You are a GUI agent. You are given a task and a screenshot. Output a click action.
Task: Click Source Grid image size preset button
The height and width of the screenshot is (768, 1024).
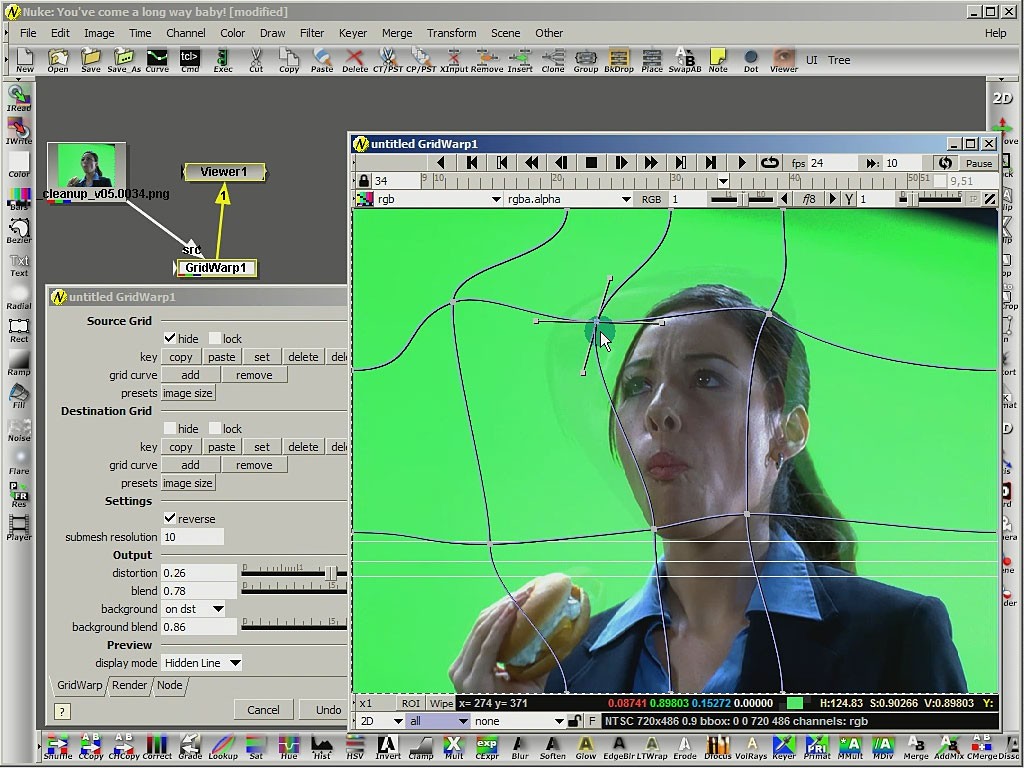coord(188,393)
